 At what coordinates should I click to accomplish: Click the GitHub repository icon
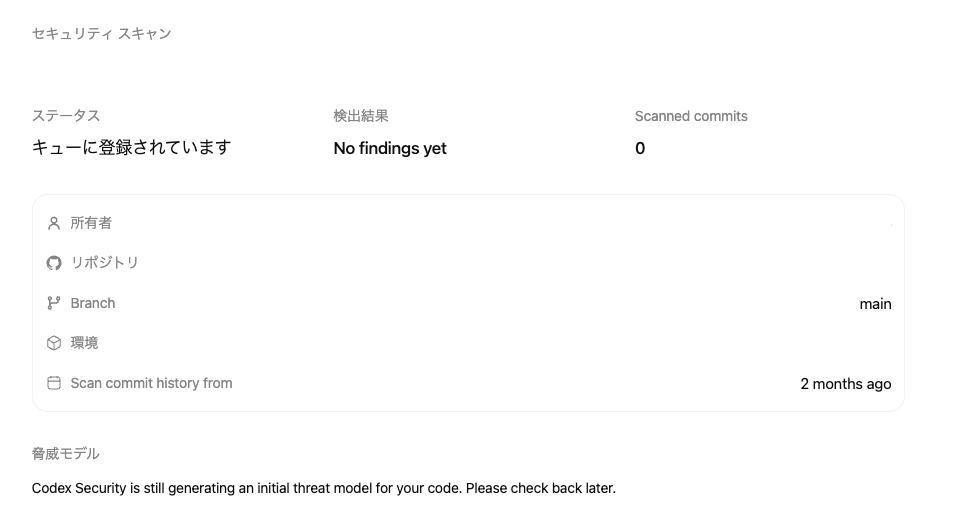pos(54,263)
